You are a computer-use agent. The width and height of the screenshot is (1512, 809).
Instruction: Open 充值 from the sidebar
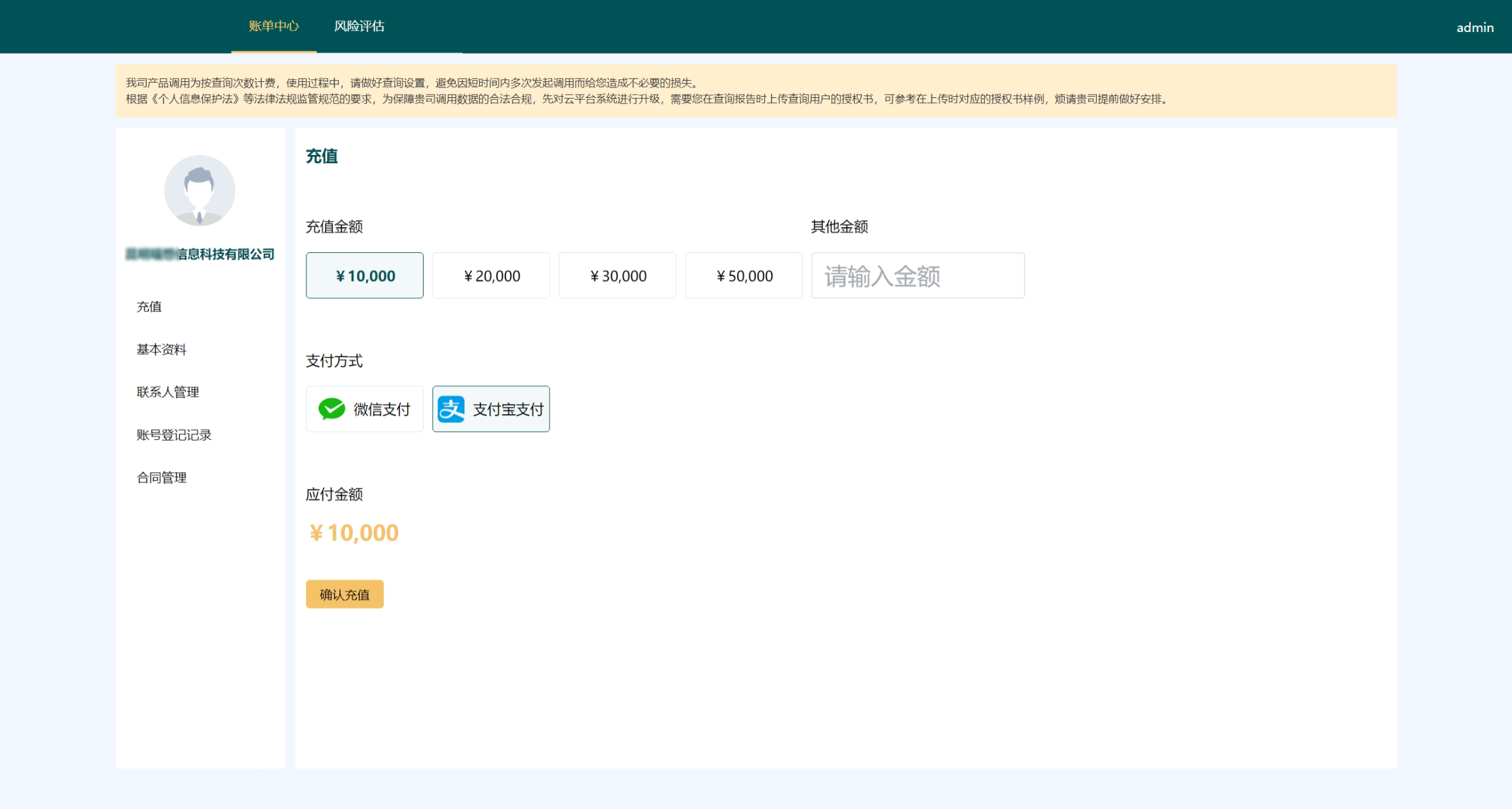[x=149, y=307]
